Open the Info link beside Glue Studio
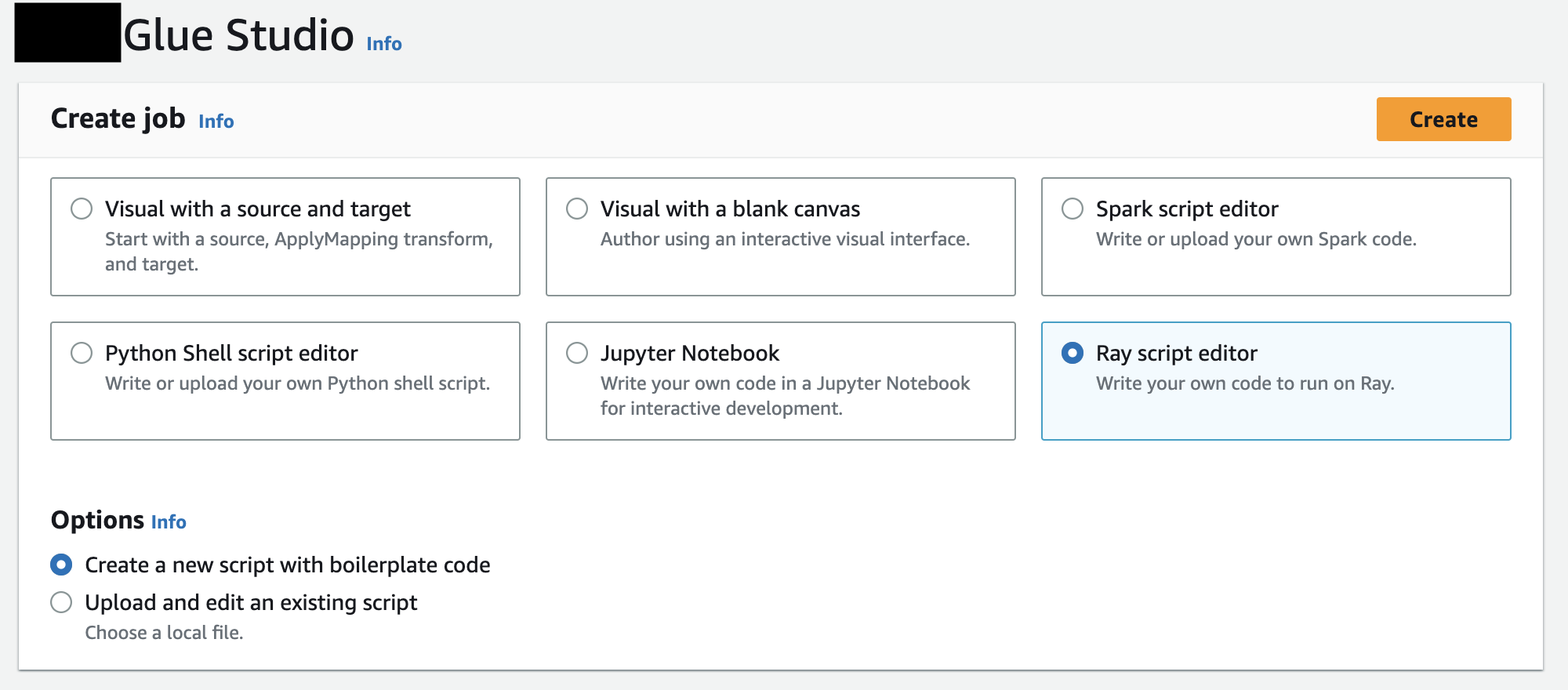Screen dimensions: 1568x690 (x=383, y=44)
